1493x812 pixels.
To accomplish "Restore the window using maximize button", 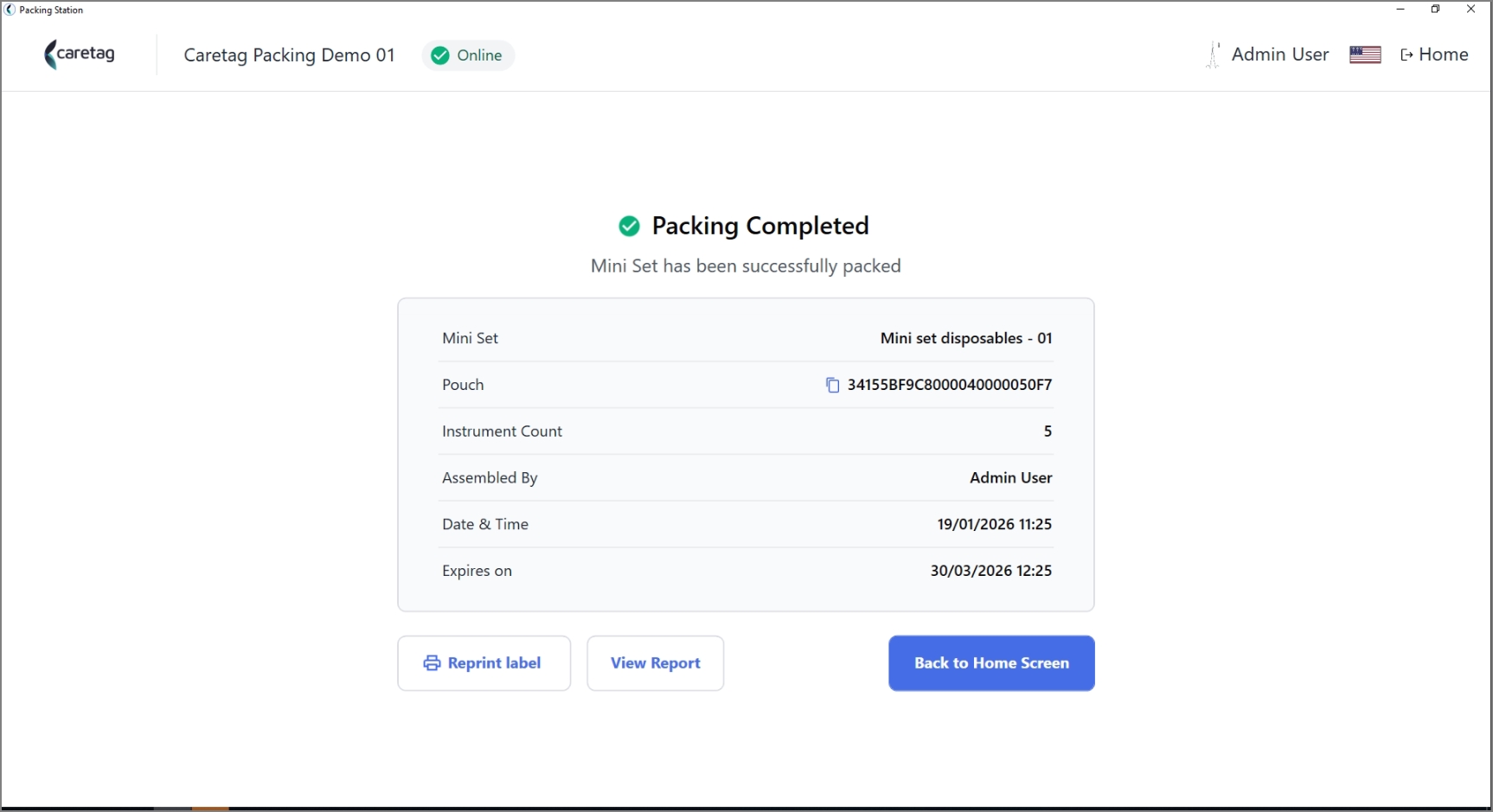I will 1435,10.
